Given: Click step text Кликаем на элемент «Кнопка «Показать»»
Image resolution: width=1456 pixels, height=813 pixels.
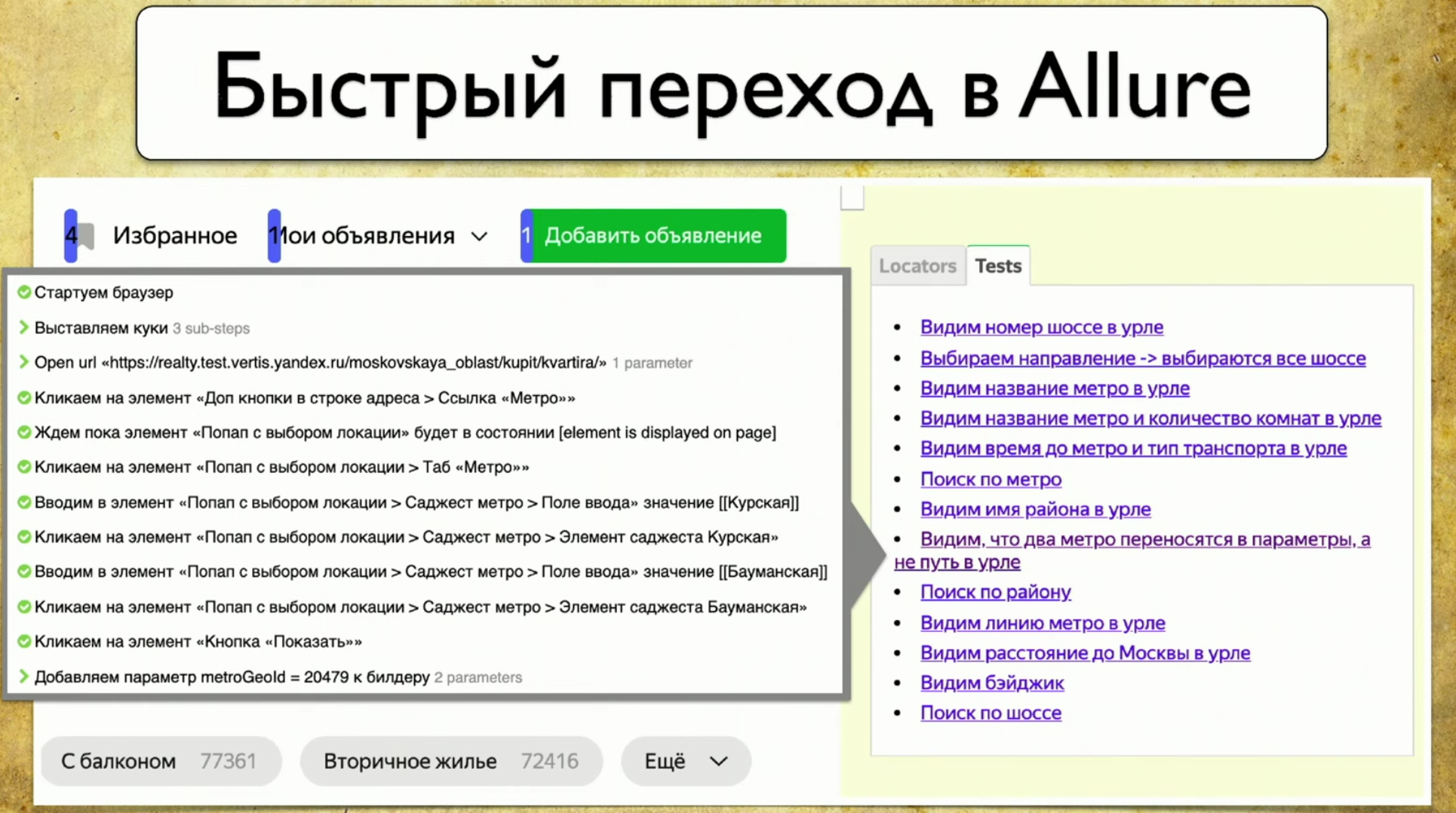Looking at the screenshot, I should pos(198,641).
